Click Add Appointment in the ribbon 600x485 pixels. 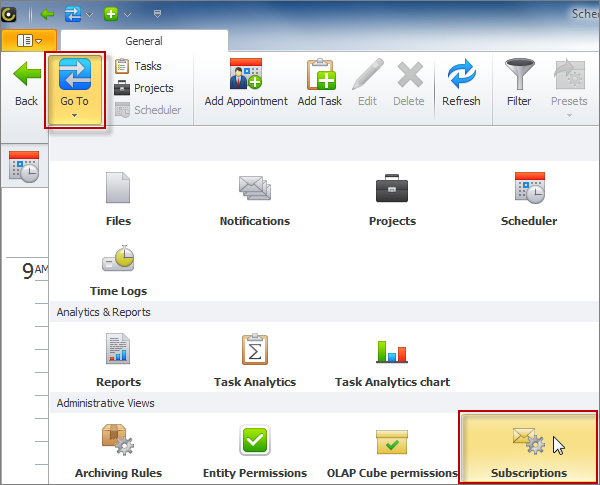(245, 84)
